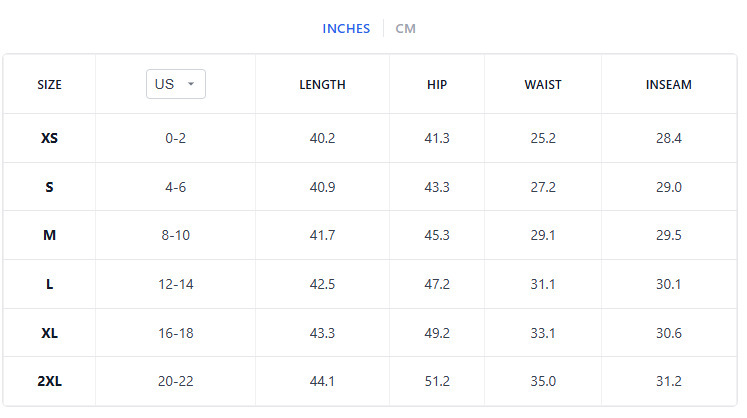
Task: Click the 2XL waist value 35.0
Action: point(543,381)
